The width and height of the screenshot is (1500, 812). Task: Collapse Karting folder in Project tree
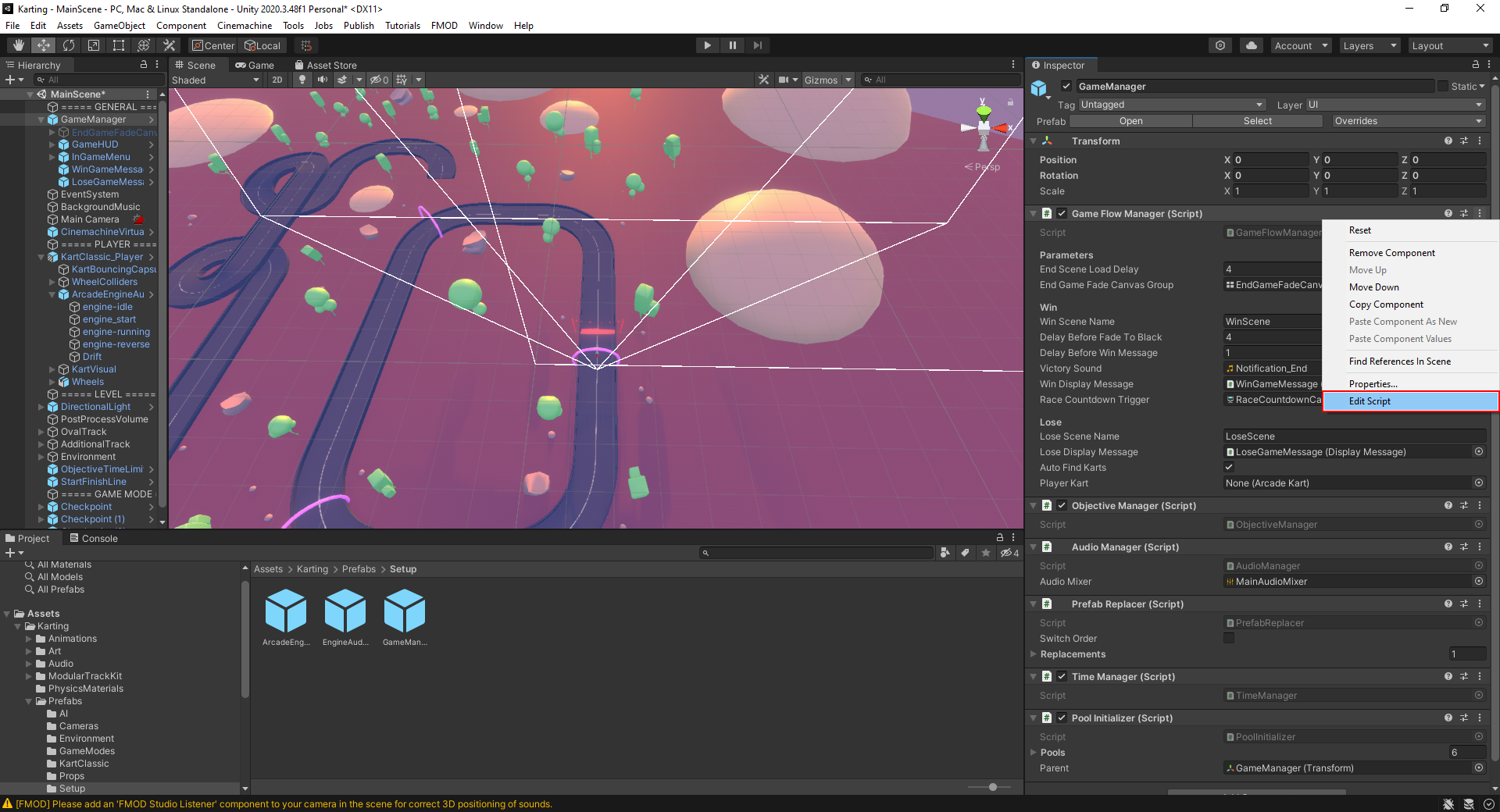(18, 626)
